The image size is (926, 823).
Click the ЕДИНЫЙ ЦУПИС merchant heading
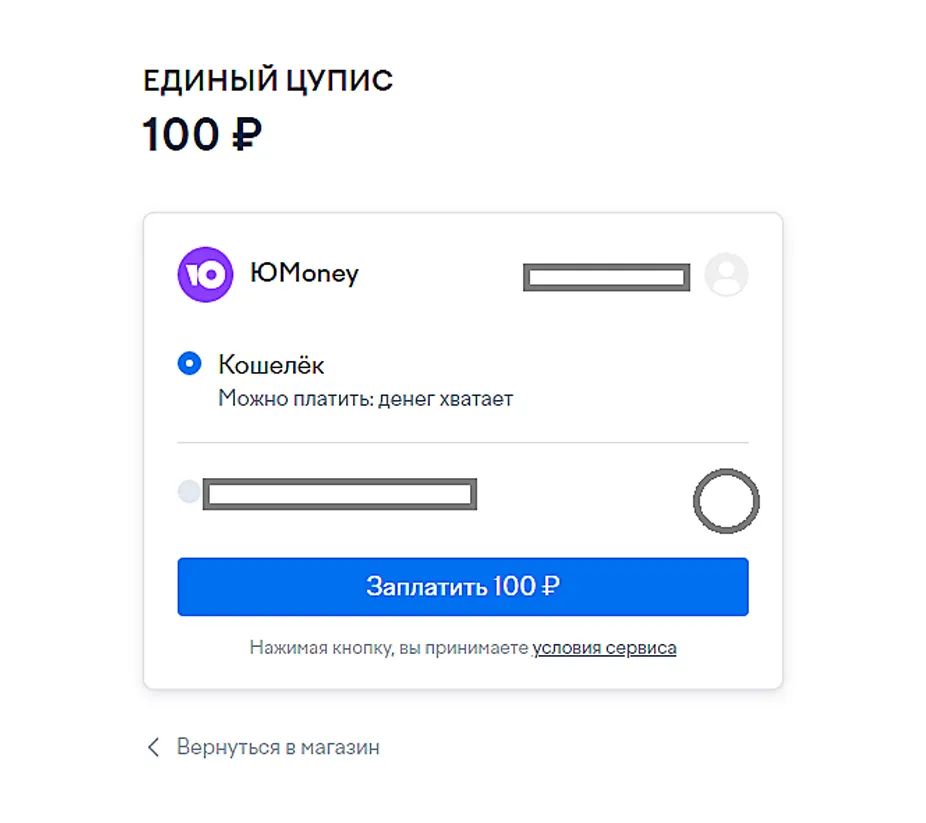pyautogui.click(x=268, y=81)
